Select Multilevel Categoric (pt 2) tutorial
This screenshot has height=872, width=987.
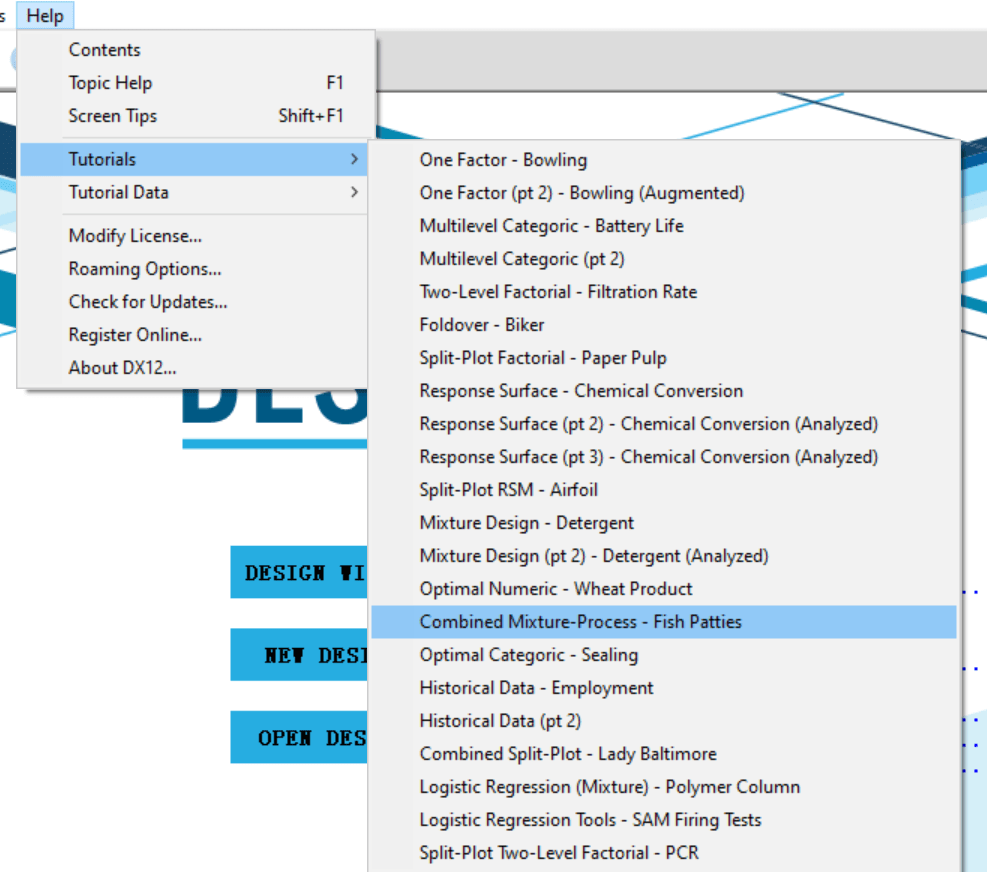point(664,259)
